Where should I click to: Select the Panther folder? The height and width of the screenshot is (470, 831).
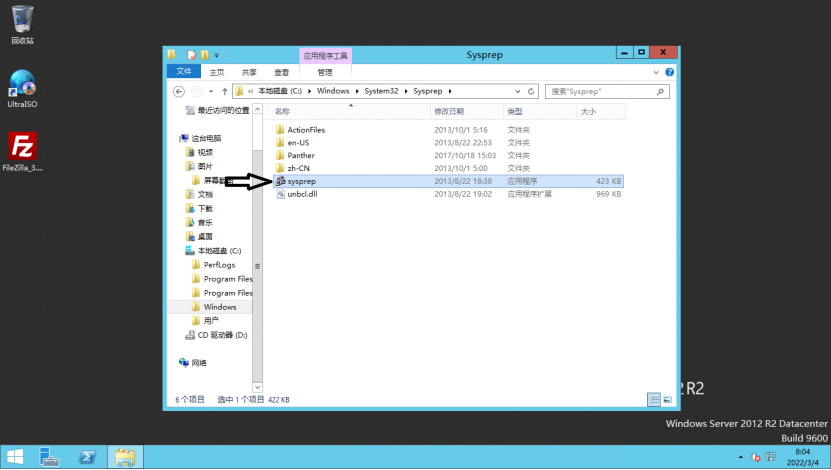click(300, 155)
